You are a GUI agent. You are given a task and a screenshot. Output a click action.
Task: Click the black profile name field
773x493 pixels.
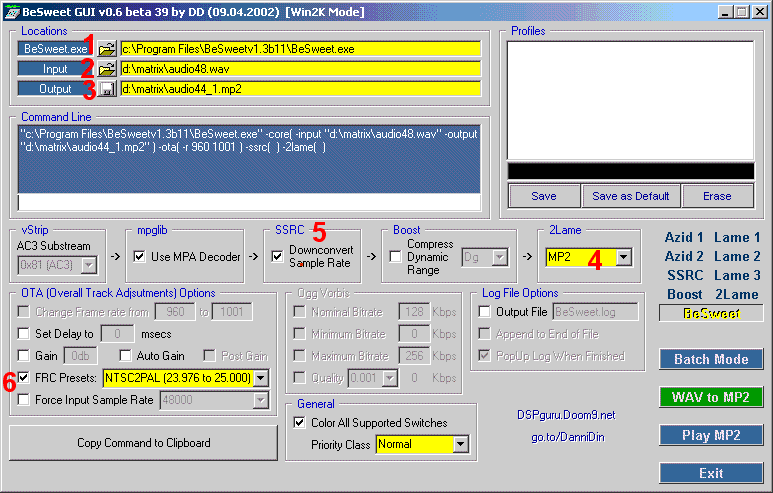(631, 171)
